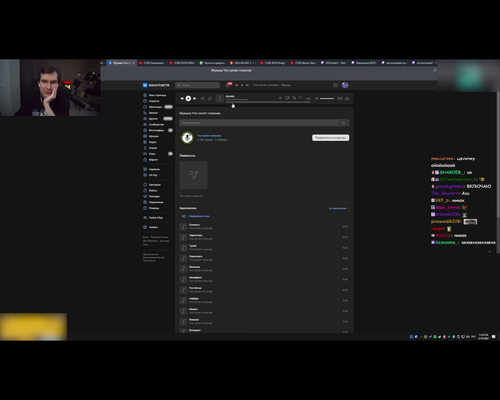Click the taskbar clock and date
Viewport: 500px width, 400px height.
[x=483, y=337]
